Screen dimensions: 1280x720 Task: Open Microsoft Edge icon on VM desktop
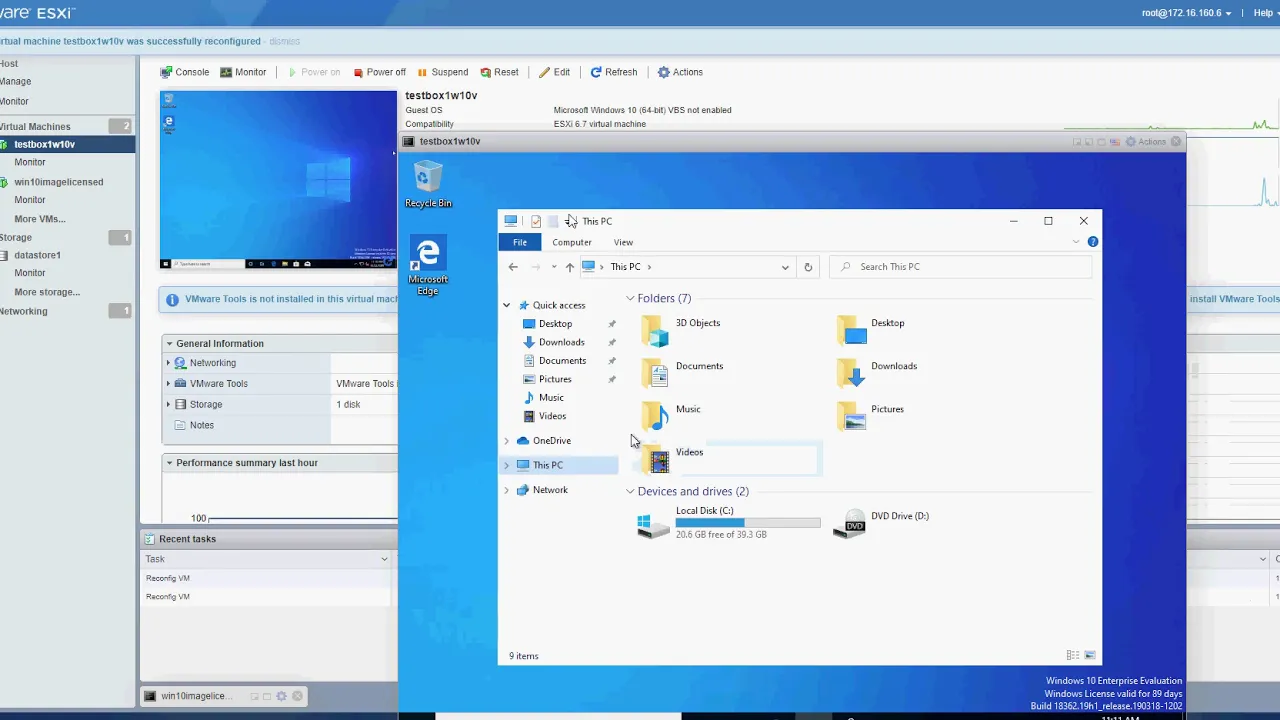pos(428,266)
